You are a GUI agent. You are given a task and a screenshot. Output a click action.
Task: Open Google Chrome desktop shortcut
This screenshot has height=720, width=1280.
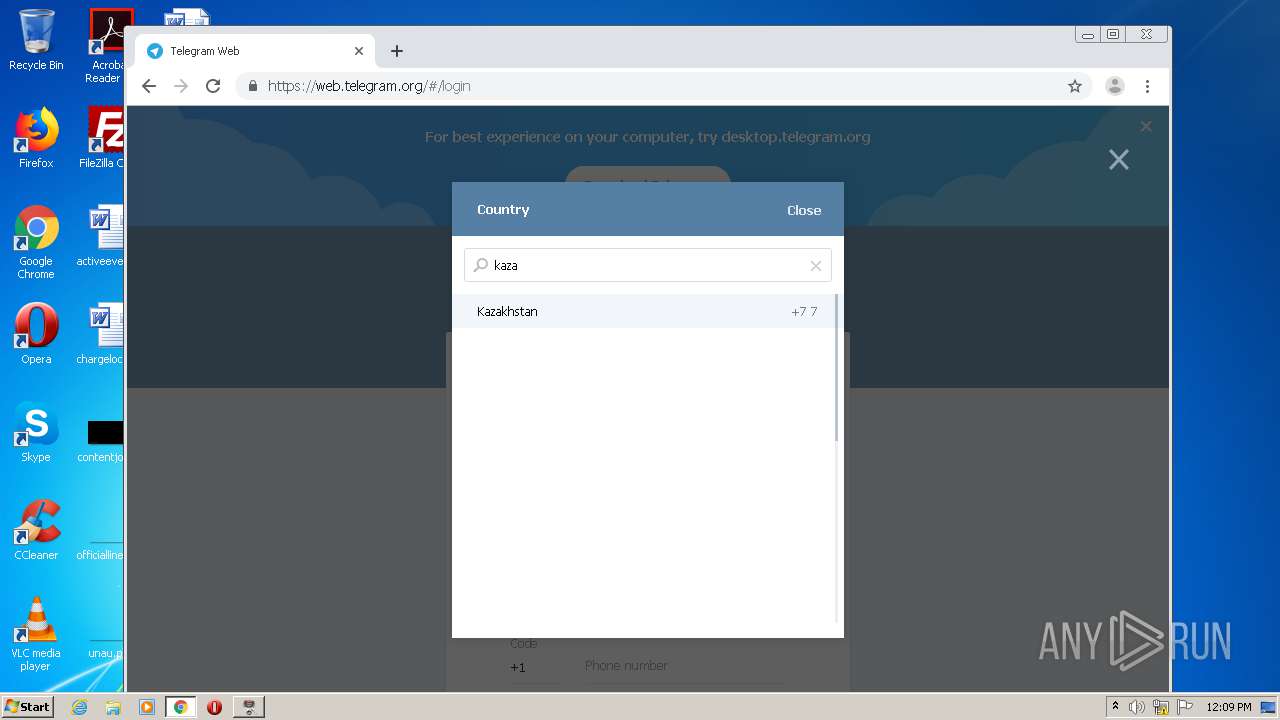tap(36, 243)
